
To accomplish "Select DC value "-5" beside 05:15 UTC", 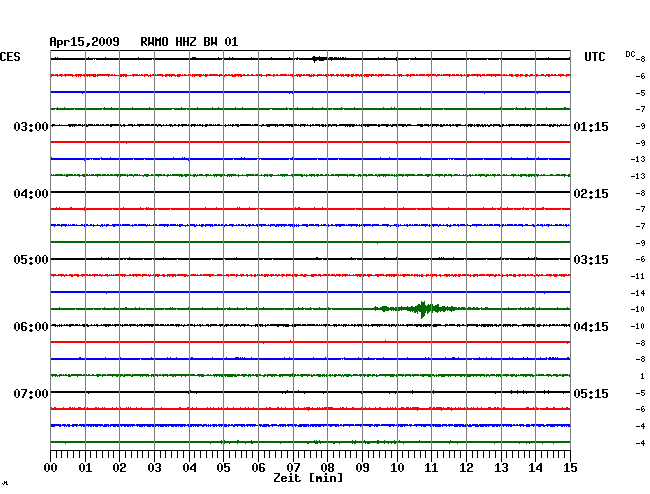I will [x=640, y=393].
